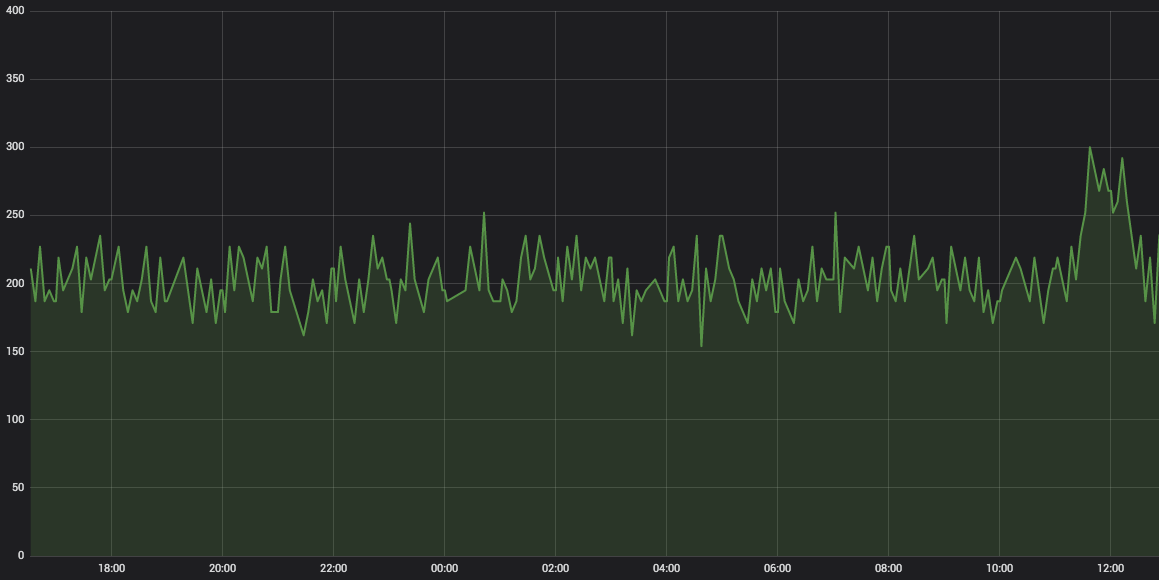Click the spike just after 07:00
1159x580 pixels.
pyautogui.click(x=835, y=213)
